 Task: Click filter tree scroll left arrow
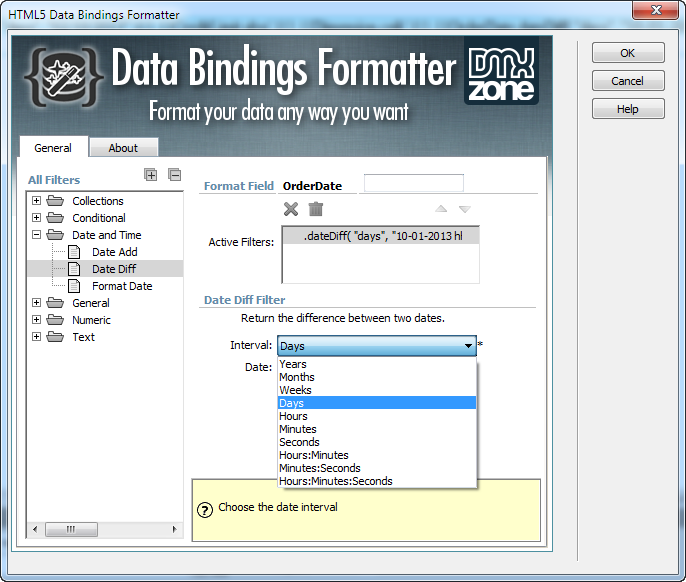point(35,529)
